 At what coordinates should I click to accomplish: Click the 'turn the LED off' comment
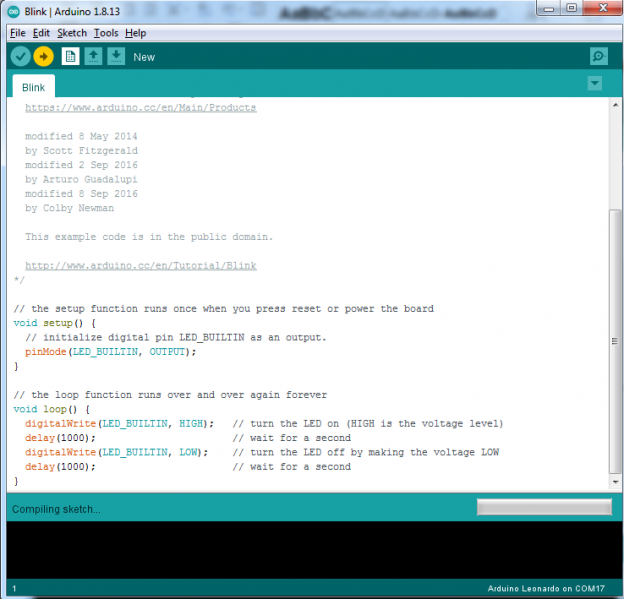[366, 453]
